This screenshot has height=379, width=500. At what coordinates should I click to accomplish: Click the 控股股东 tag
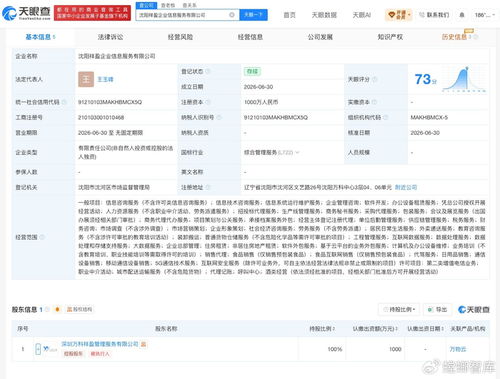[73, 354]
